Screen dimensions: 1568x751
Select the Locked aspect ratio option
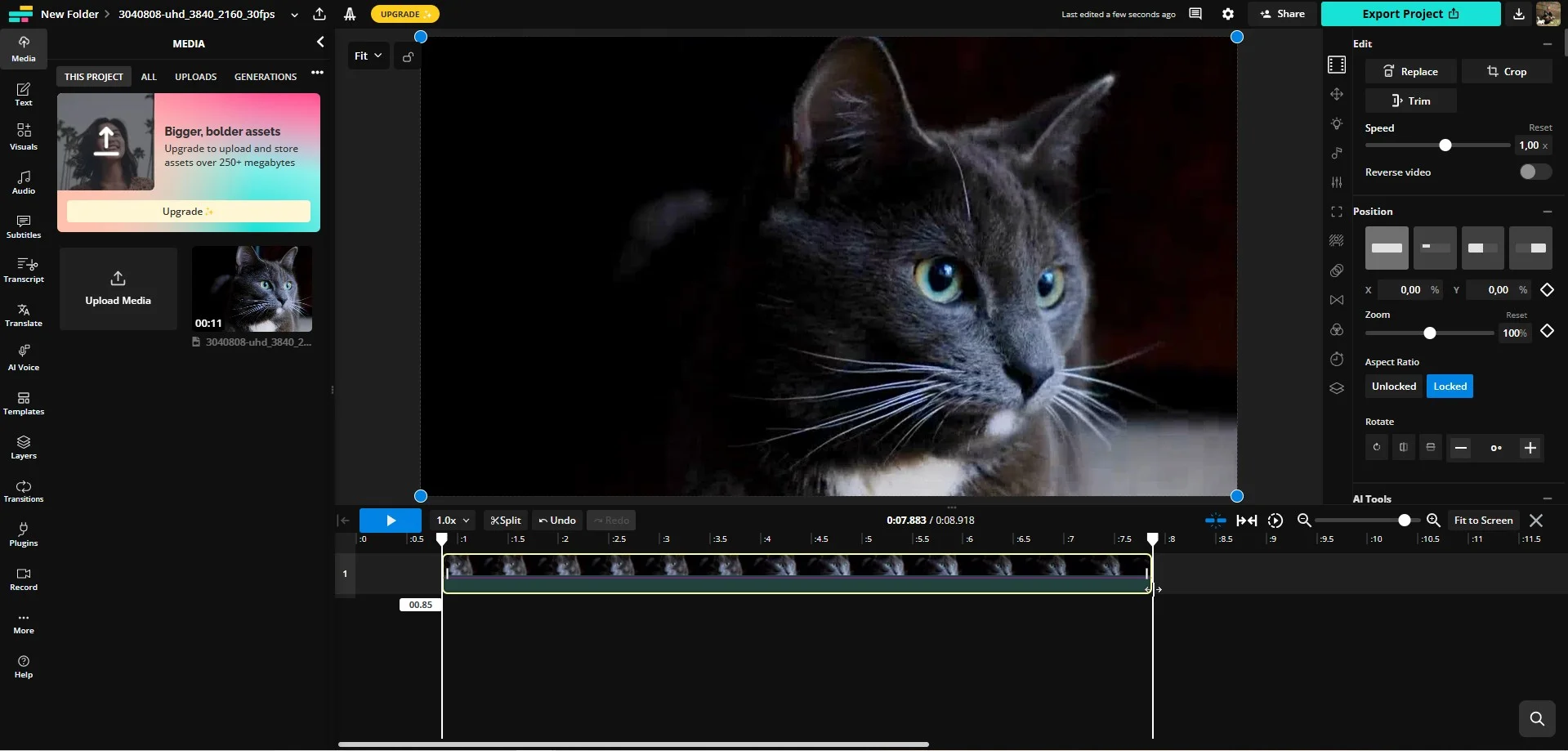(x=1450, y=387)
